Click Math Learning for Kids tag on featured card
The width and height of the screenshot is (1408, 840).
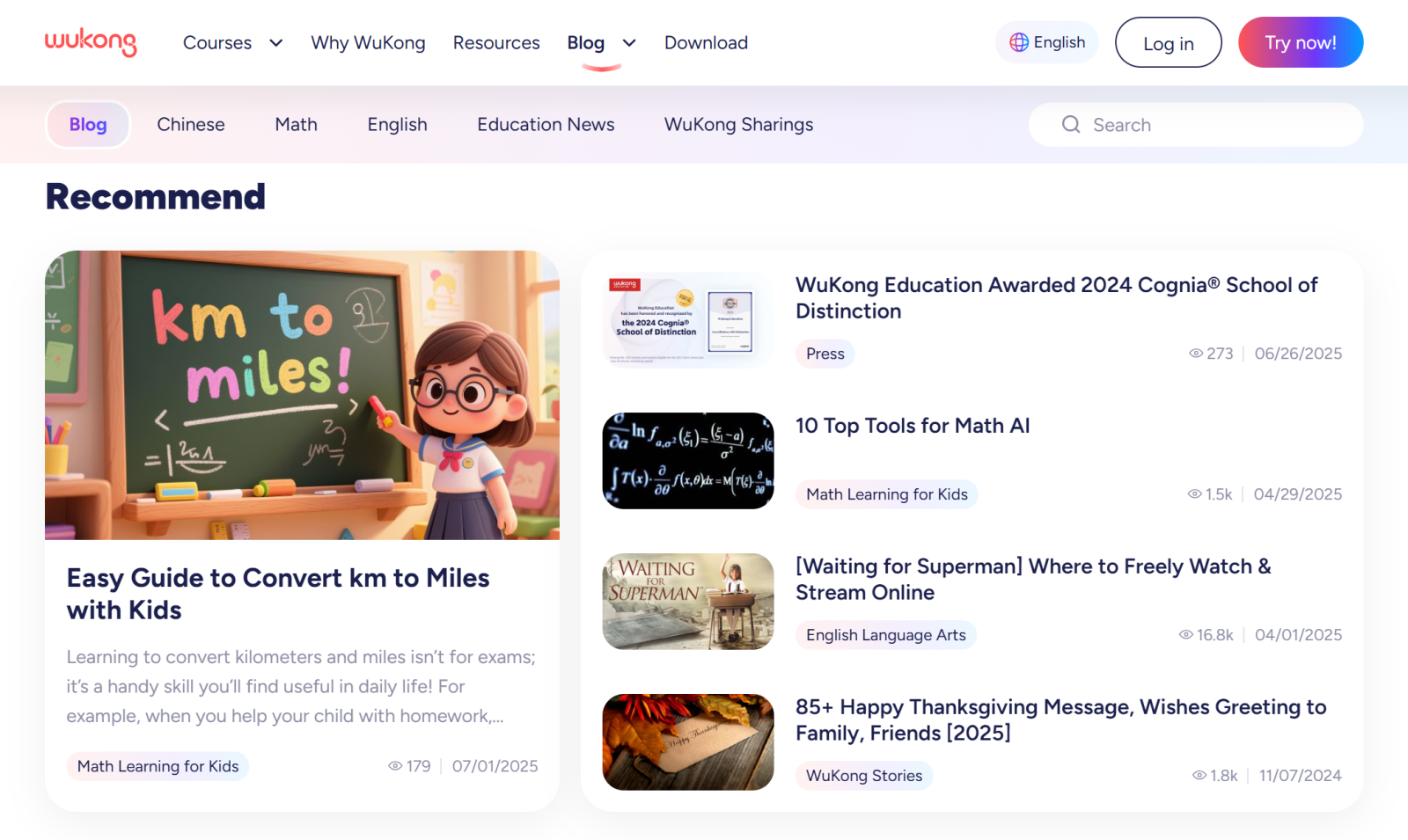point(158,766)
